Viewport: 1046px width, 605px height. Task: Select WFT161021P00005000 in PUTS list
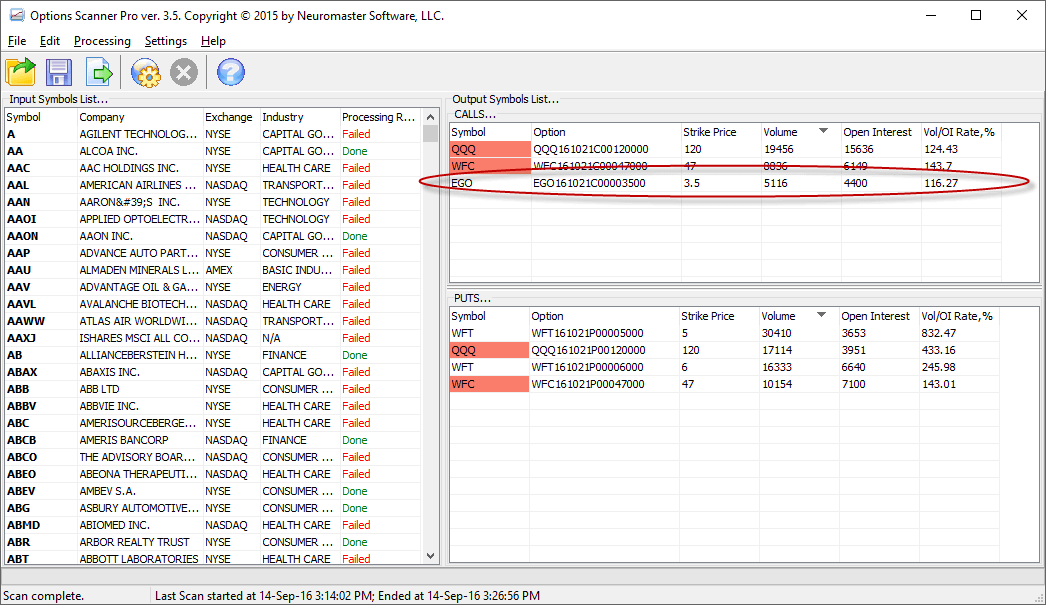(x=587, y=334)
